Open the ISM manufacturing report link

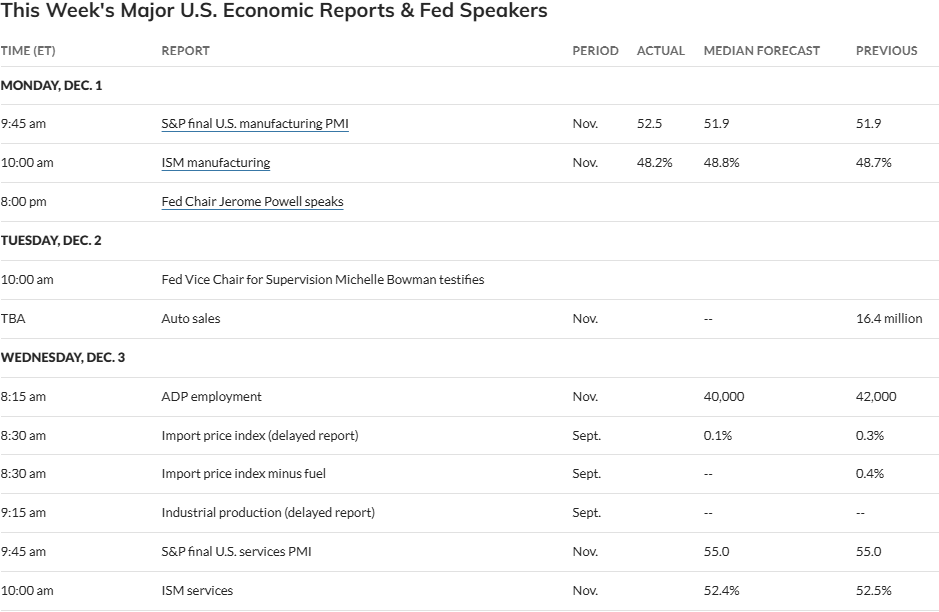[215, 163]
